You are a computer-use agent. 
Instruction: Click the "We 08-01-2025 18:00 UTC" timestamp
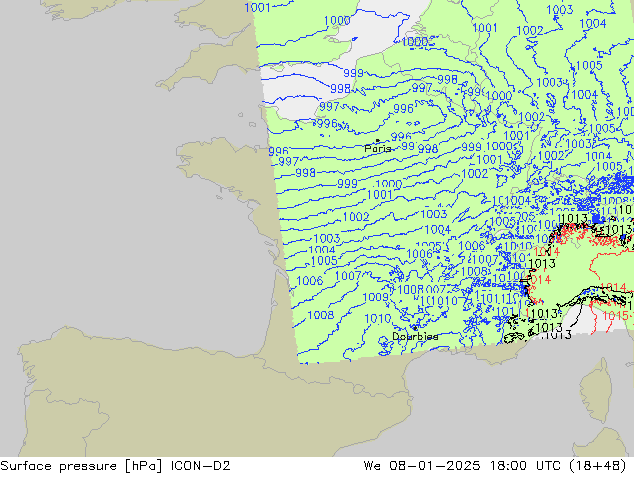click(464, 466)
